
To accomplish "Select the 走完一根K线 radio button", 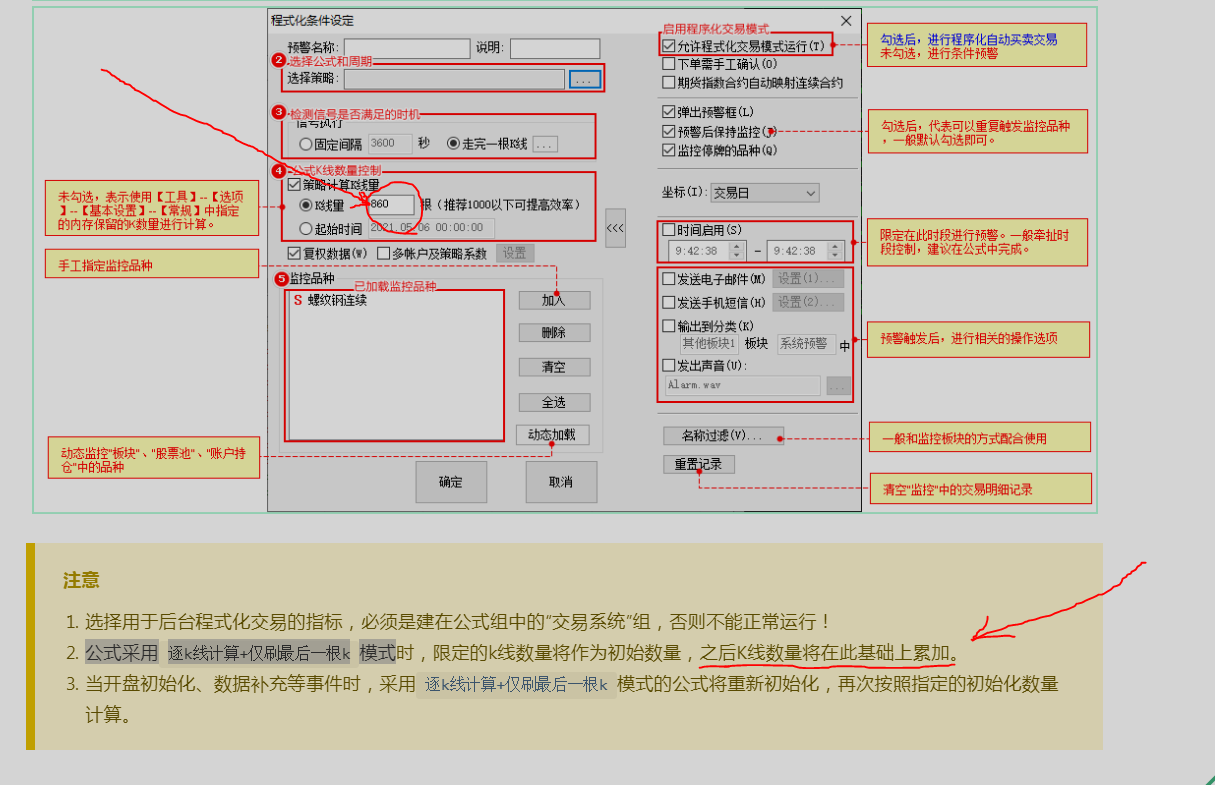I will [x=453, y=144].
